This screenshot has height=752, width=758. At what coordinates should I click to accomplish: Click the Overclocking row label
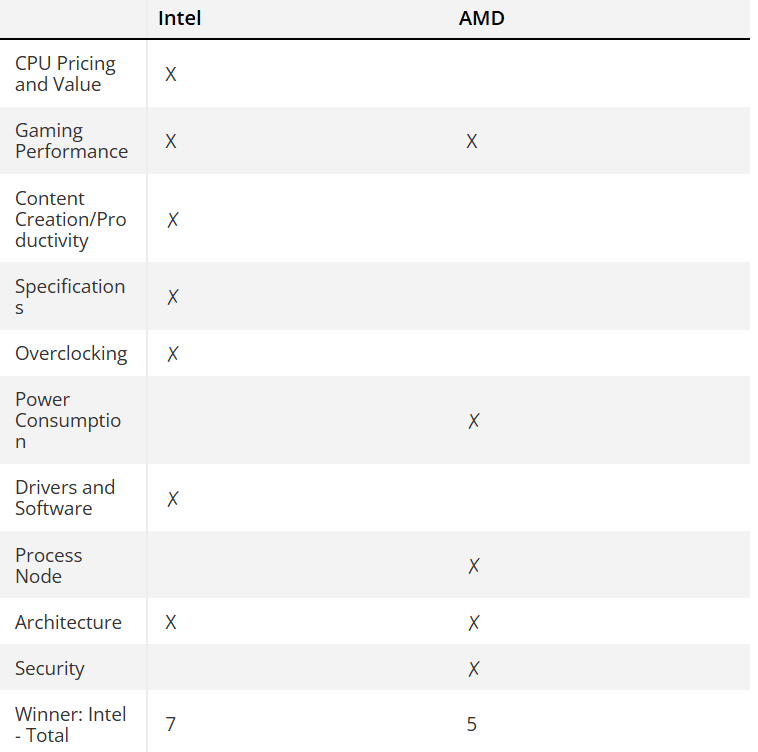point(71,353)
